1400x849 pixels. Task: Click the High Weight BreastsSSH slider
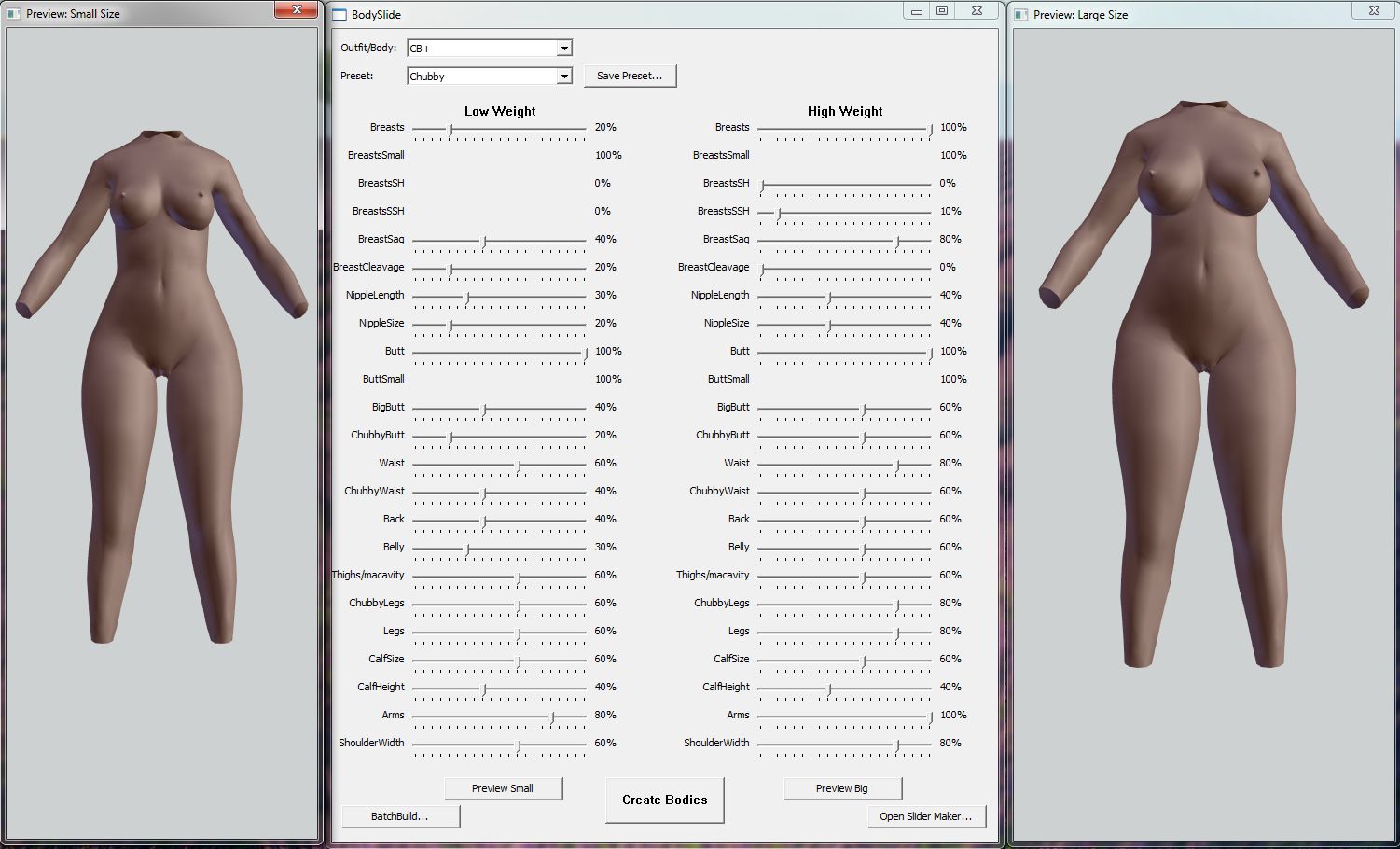(844, 216)
